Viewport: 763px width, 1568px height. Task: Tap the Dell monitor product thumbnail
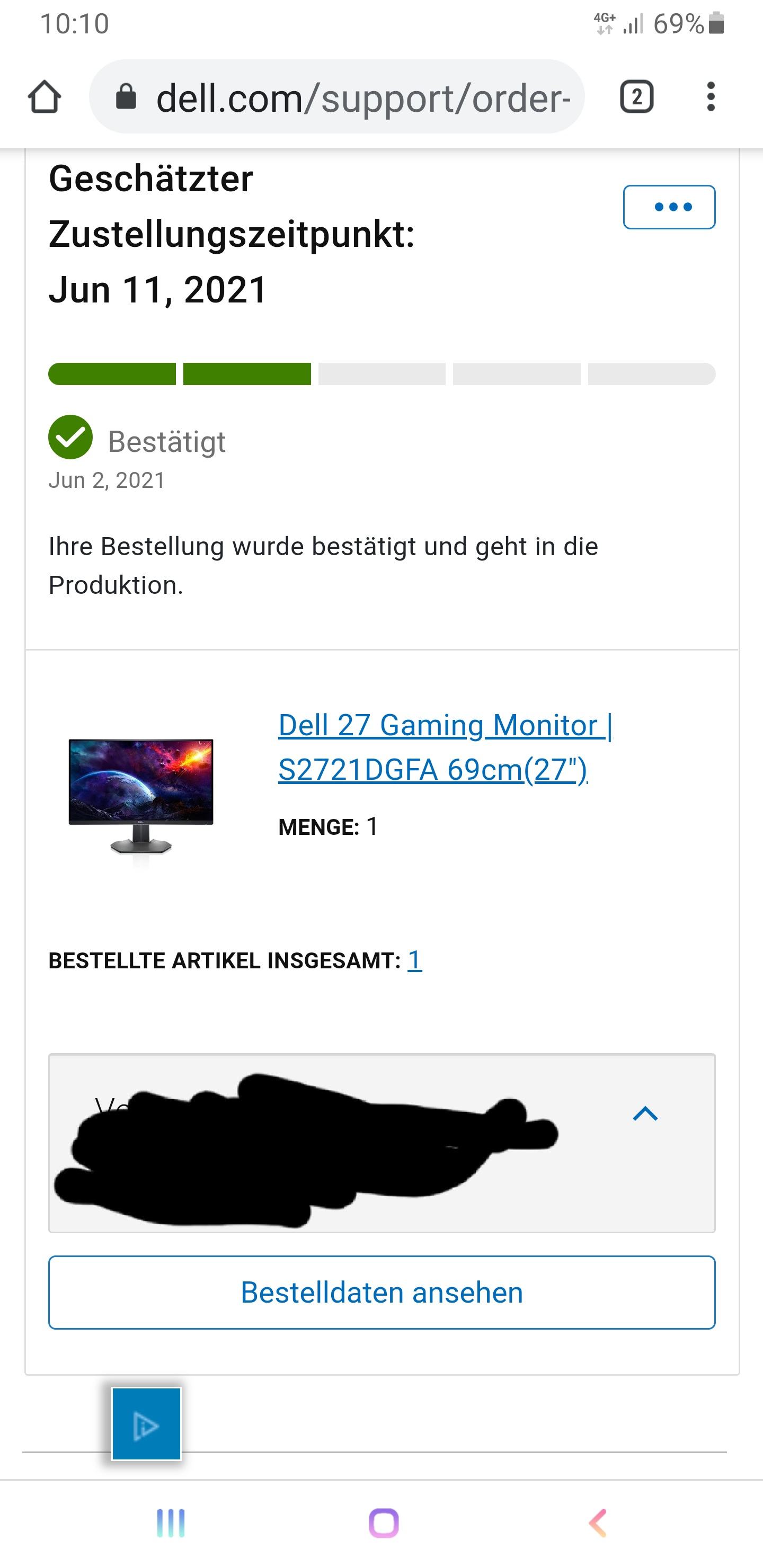coord(141,796)
